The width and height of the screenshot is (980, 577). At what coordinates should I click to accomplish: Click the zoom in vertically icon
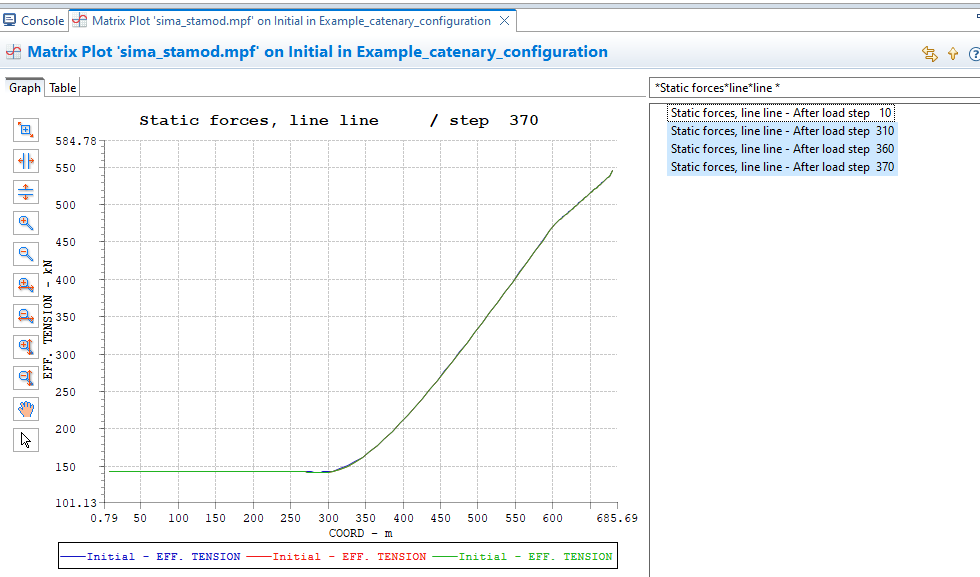(26, 347)
